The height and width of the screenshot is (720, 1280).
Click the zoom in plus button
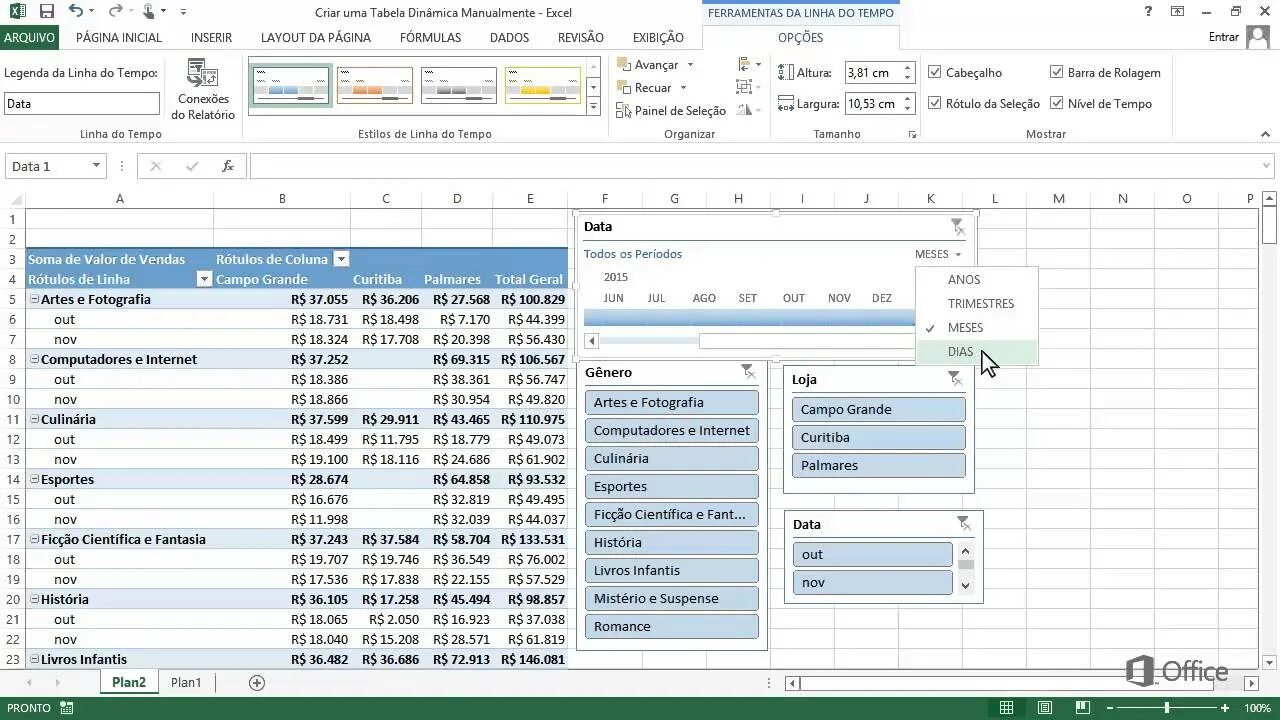pos(1226,708)
